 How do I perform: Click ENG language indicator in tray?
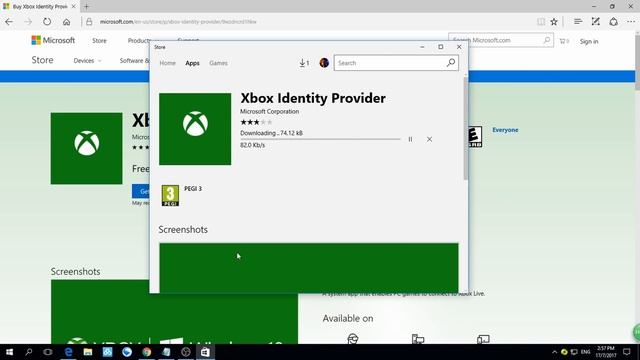point(585,352)
